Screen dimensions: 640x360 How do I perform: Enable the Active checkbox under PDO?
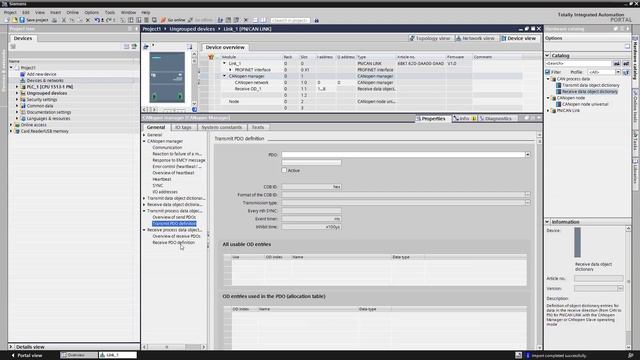284,170
